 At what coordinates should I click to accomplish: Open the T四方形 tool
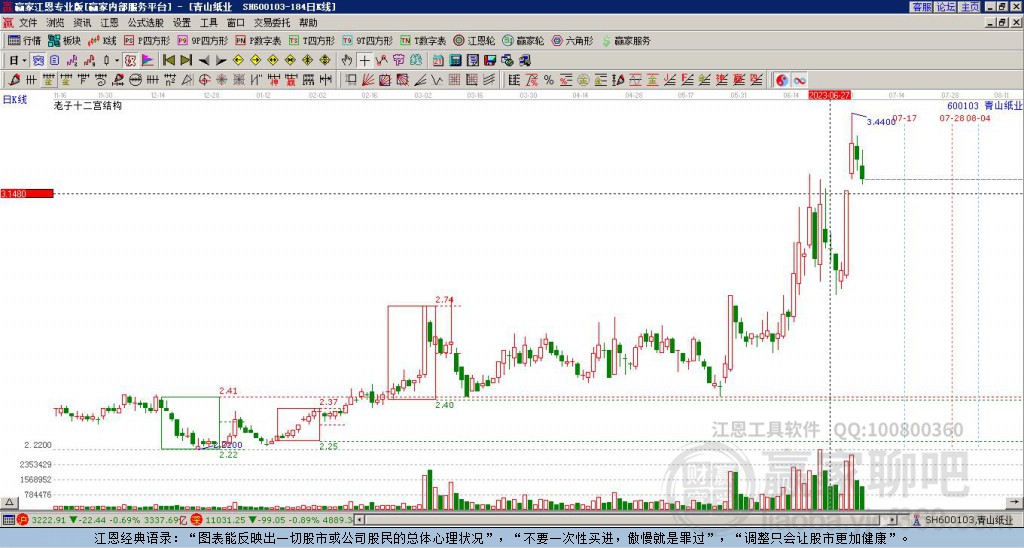312,40
